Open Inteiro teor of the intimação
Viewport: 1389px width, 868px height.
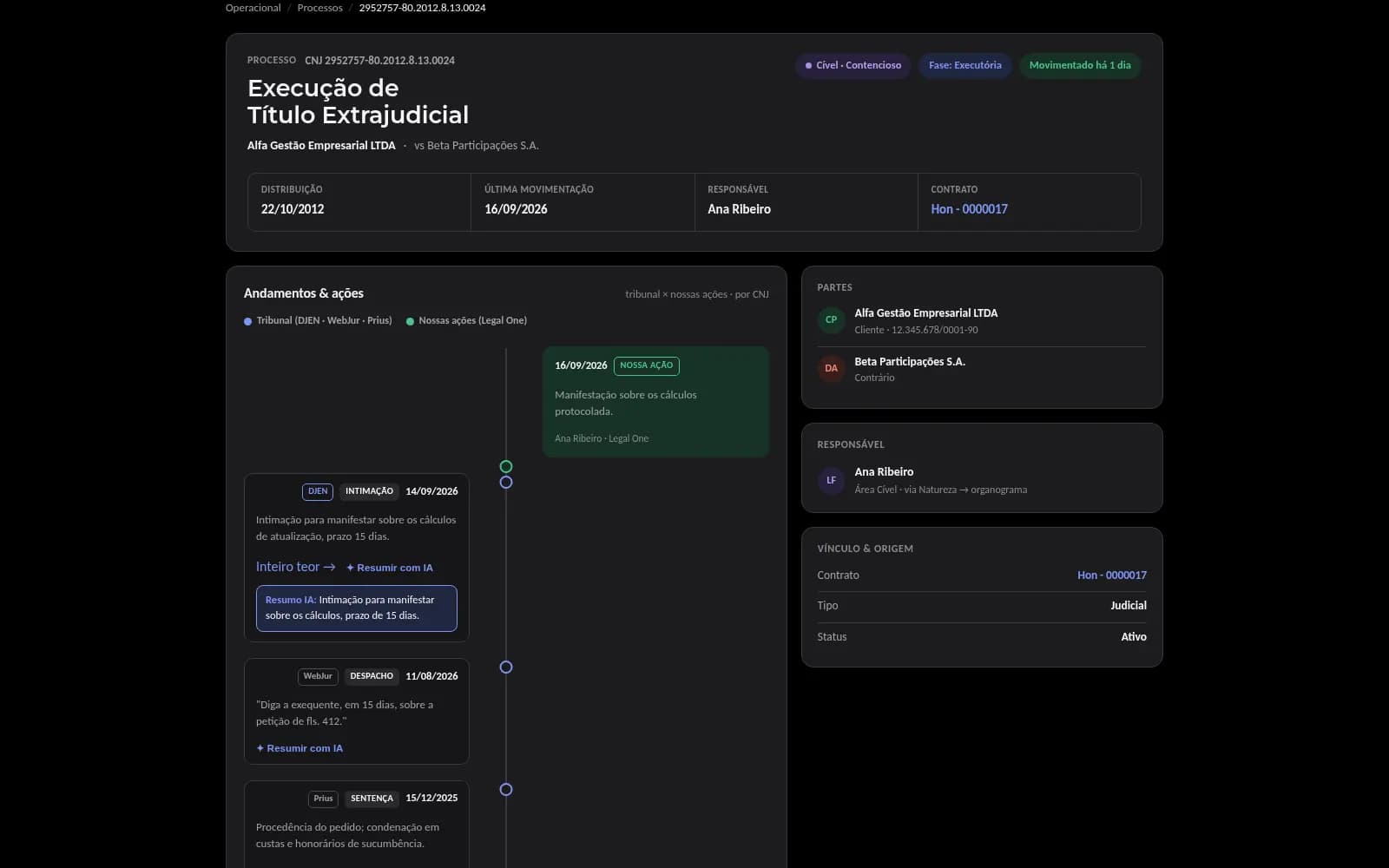(295, 567)
